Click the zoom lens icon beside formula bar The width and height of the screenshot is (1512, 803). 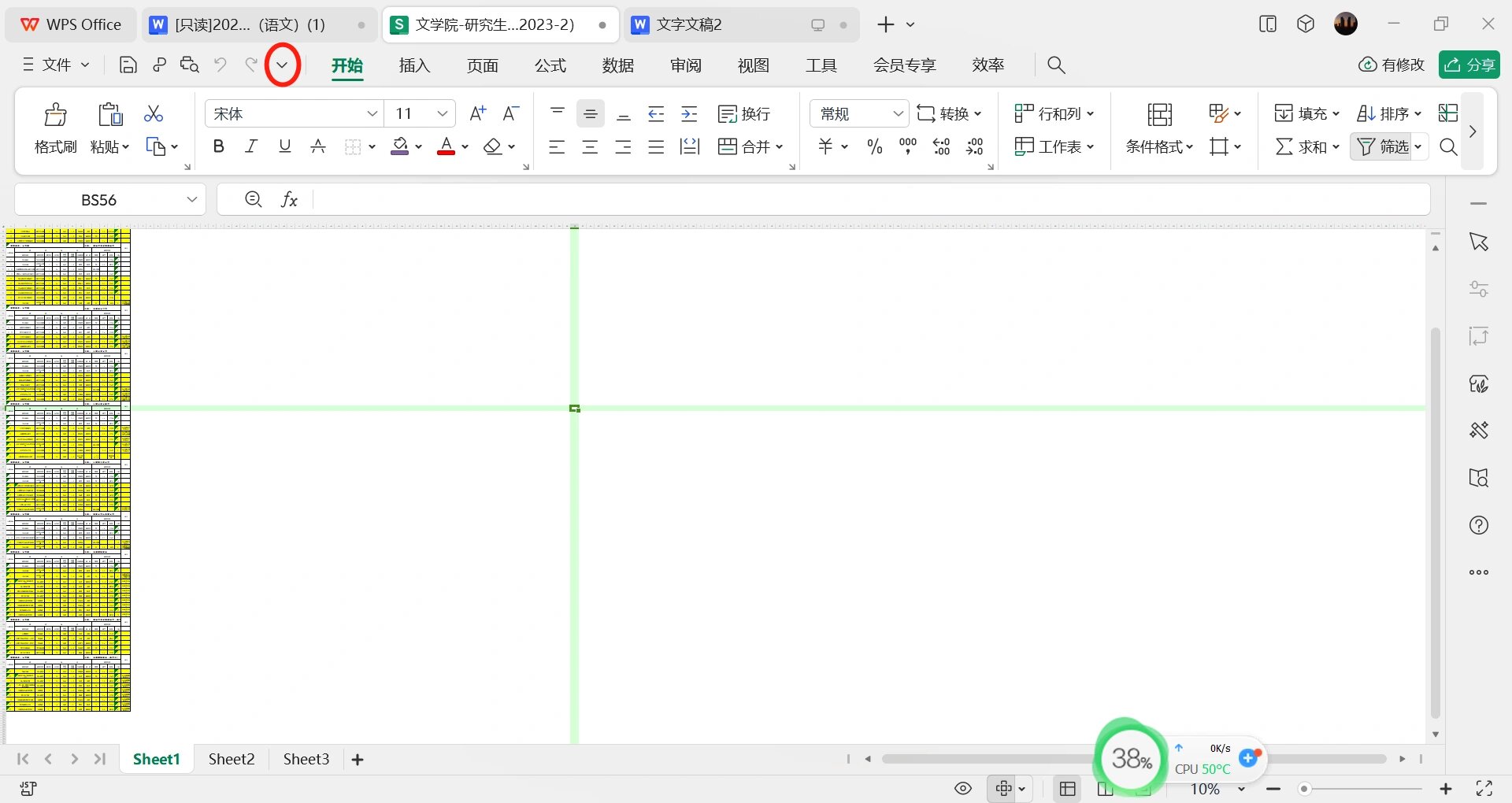coord(253,200)
